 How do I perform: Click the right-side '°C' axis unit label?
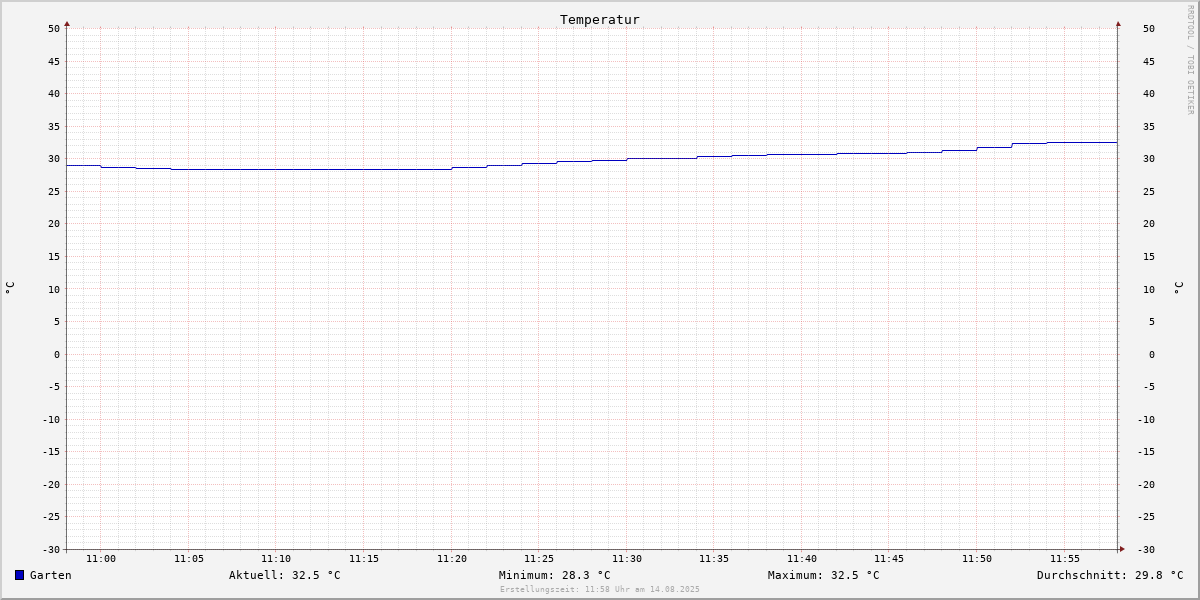coord(1178,288)
